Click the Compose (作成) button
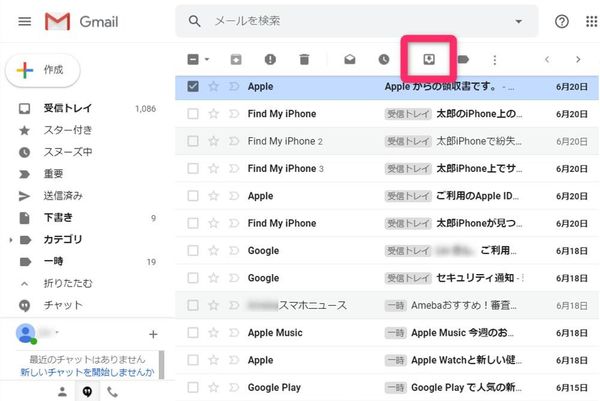The height and width of the screenshot is (401, 600). tap(42, 70)
